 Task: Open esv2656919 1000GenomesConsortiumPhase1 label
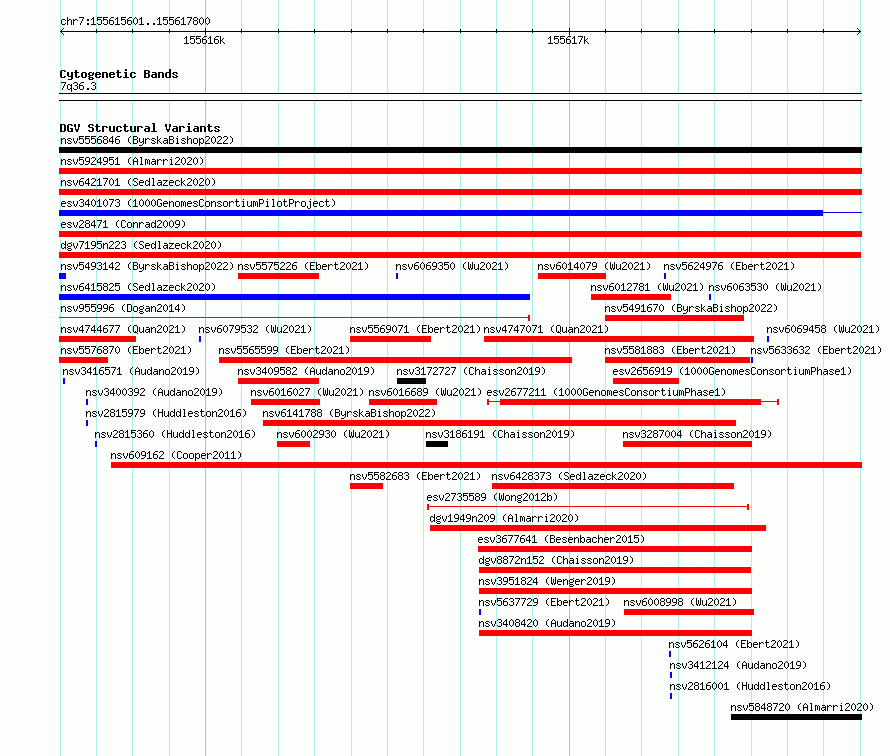[733, 371]
